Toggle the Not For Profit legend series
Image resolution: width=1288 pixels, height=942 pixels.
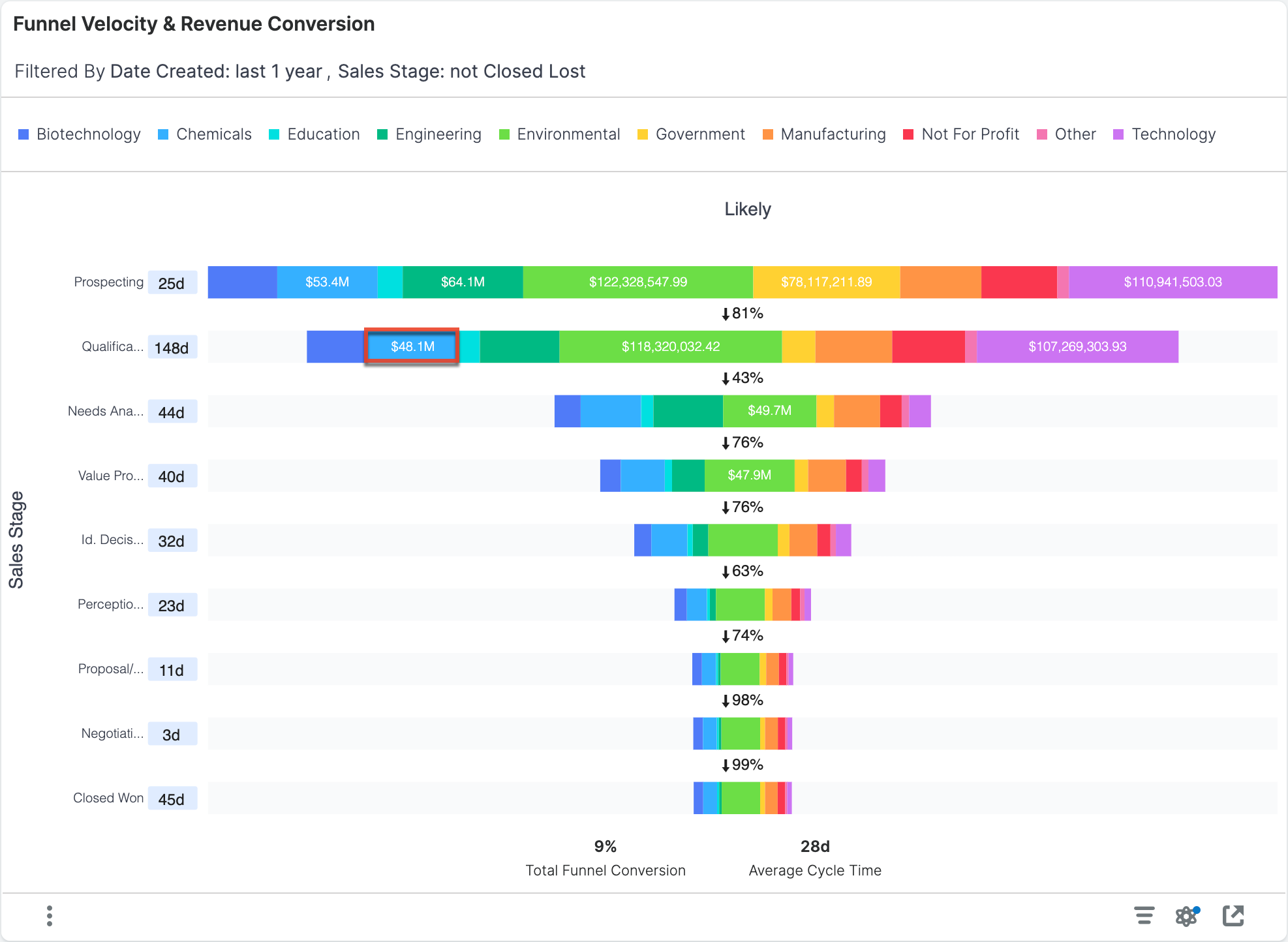click(x=970, y=134)
